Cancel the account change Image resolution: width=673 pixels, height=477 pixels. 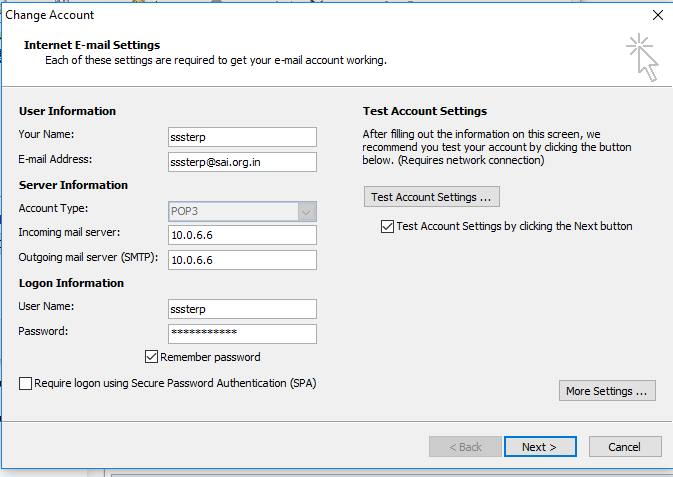coord(625,447)
